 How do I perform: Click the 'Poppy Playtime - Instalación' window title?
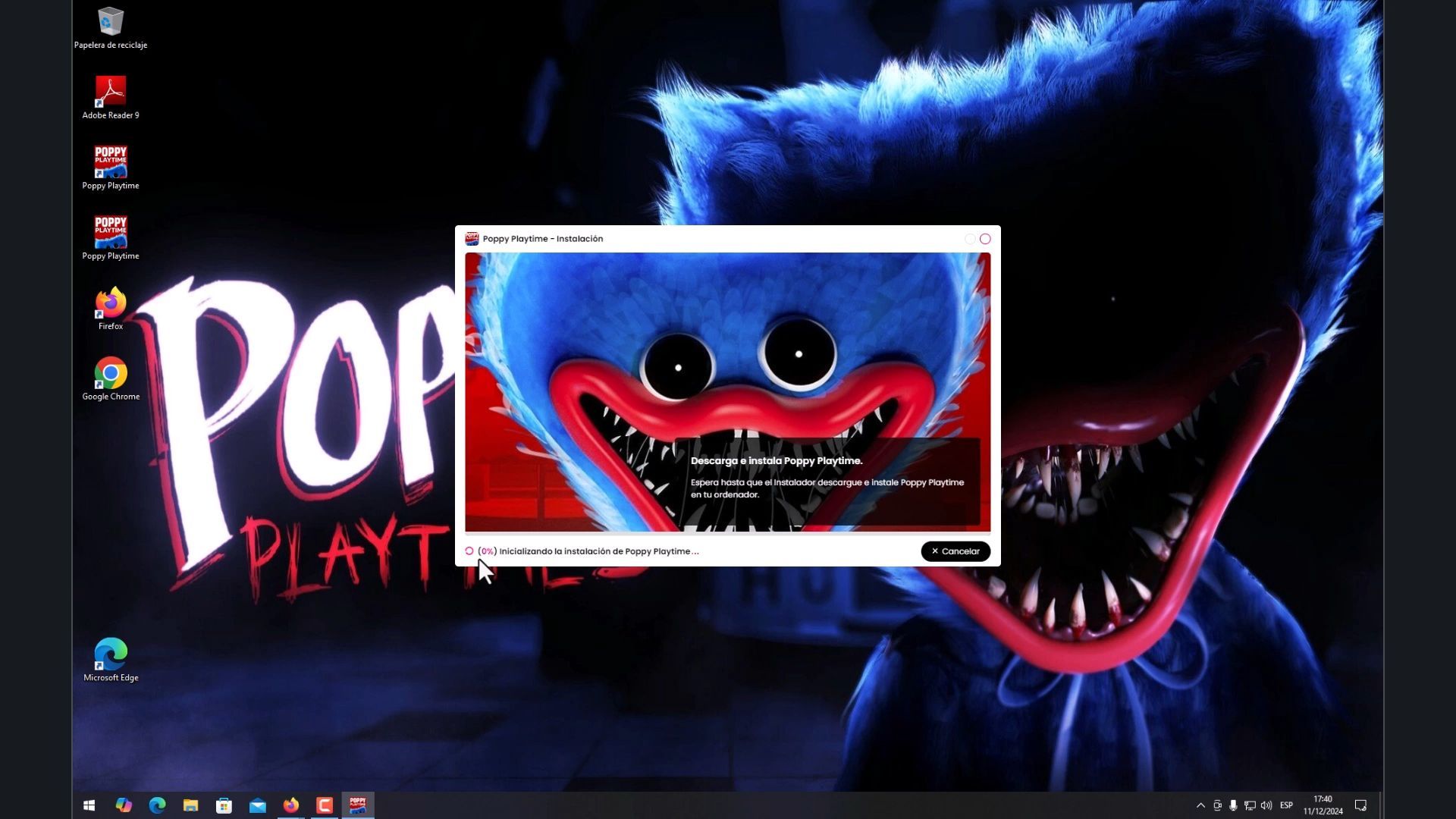pyautogui.click(x=543, y=239)
